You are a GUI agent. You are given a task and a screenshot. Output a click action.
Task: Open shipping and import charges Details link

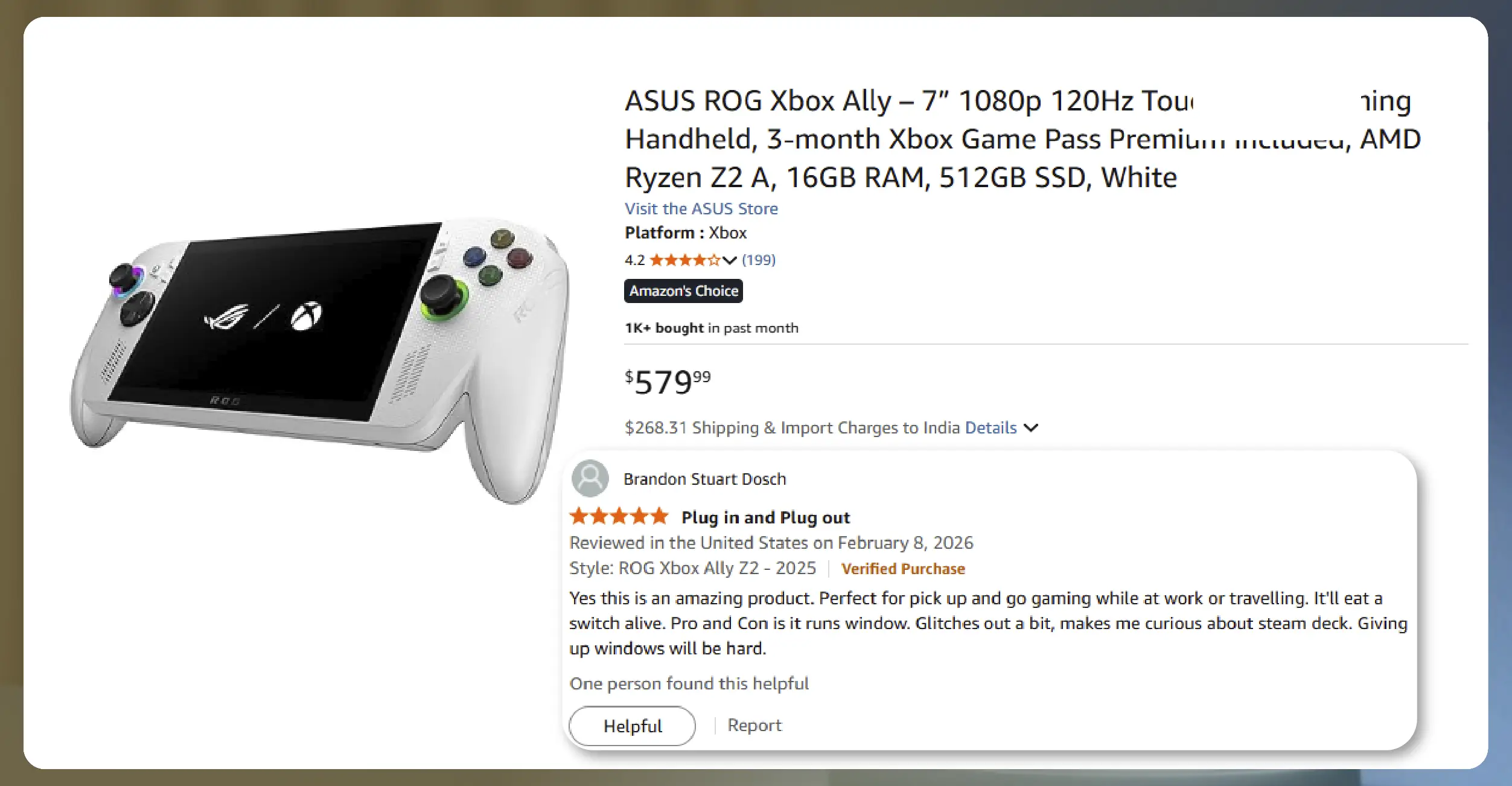click(990, 428)
